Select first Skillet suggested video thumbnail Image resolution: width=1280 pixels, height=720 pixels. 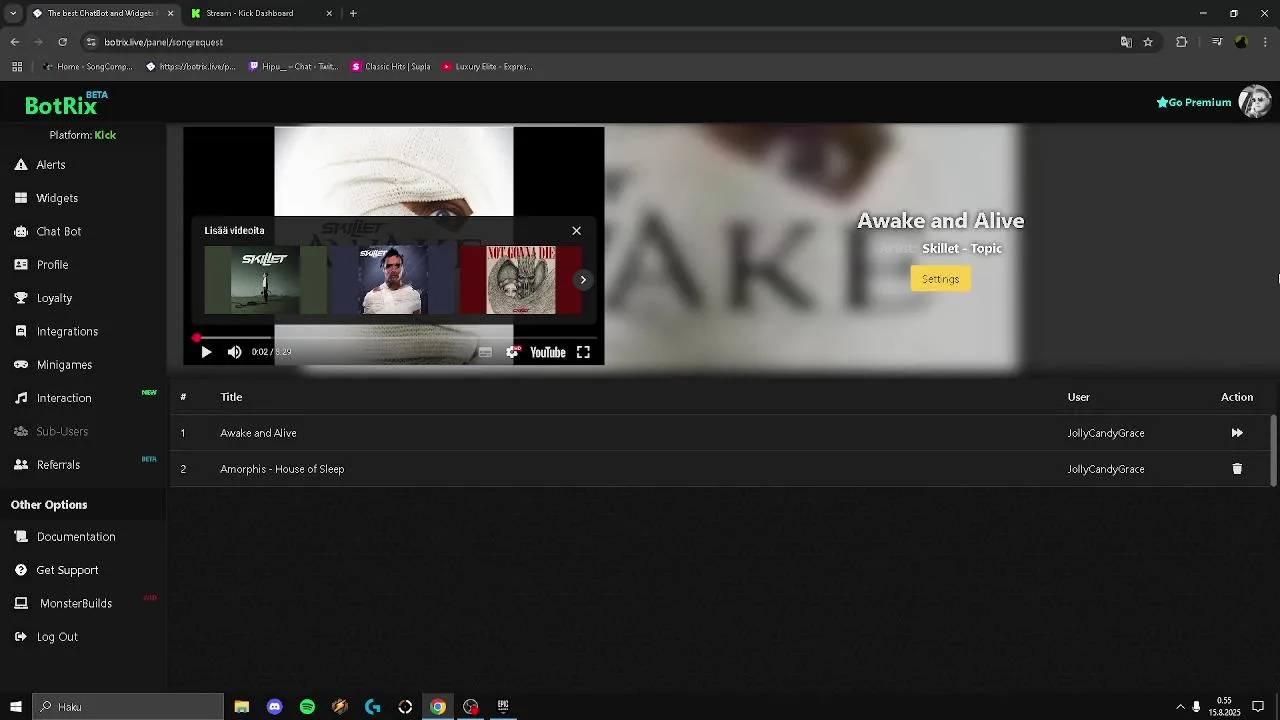click(265, 280)
